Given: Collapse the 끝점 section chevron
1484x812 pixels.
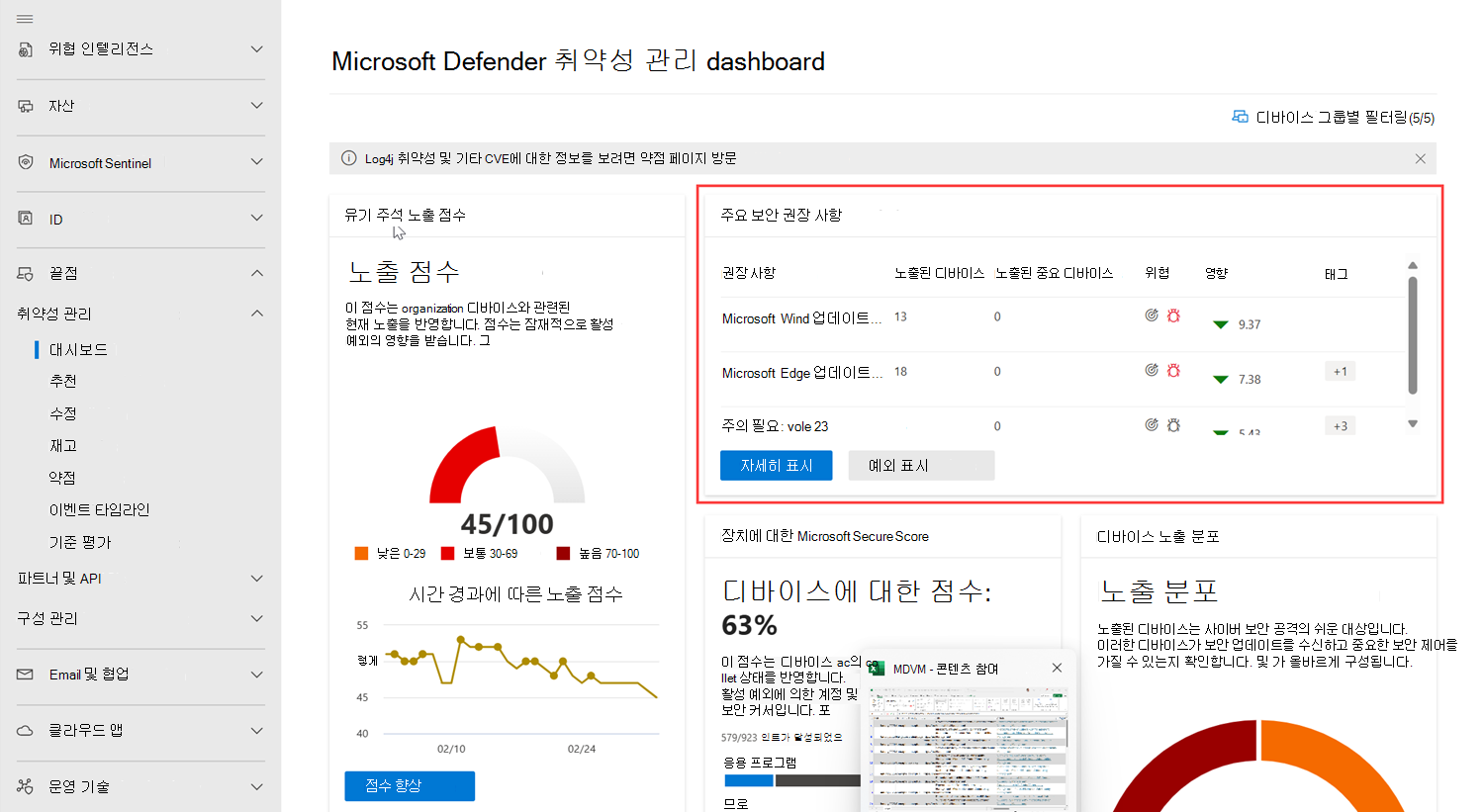Looking at the screenshot, I should [257, 273].
